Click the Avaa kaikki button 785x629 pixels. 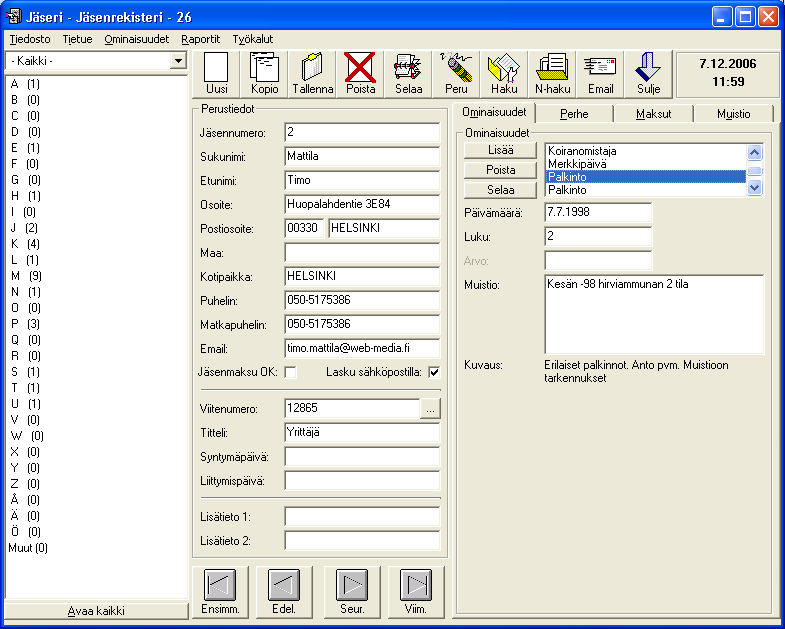click(x=96, y=611)
